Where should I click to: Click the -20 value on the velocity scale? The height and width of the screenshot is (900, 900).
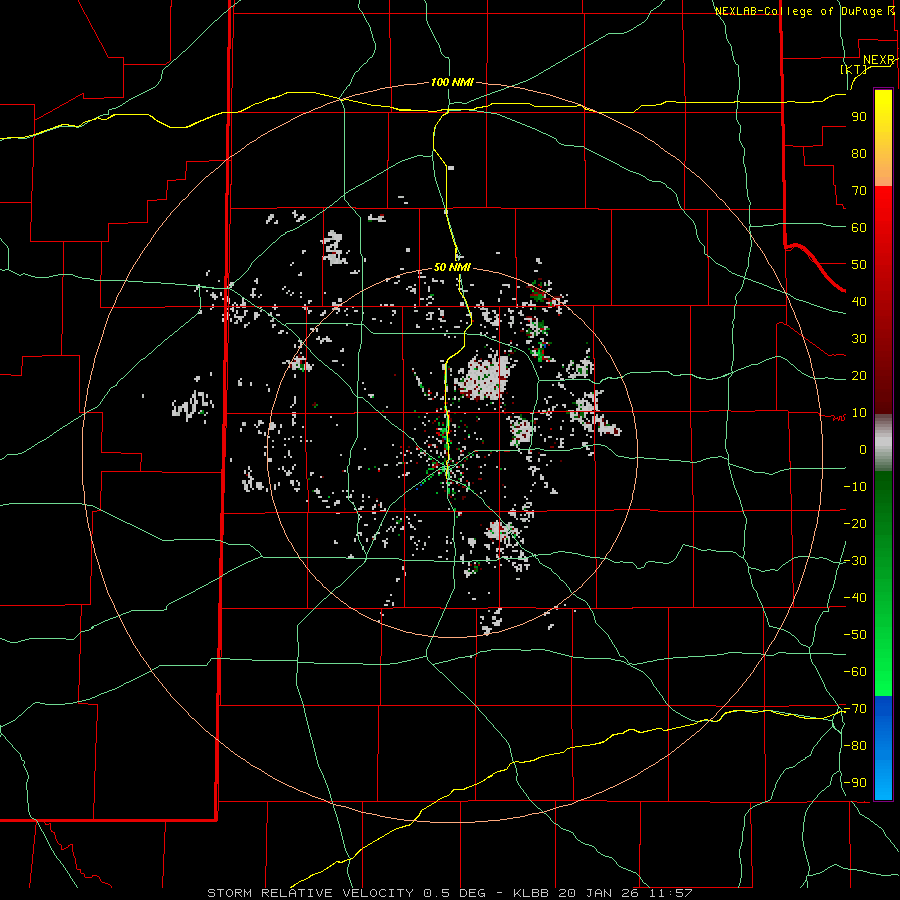(x=855, y=524)
